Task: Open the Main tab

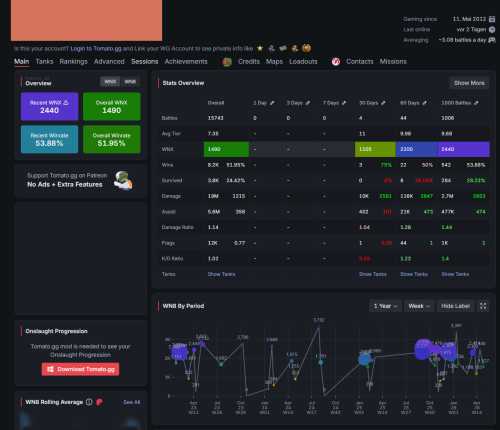Action: (21, 62)
